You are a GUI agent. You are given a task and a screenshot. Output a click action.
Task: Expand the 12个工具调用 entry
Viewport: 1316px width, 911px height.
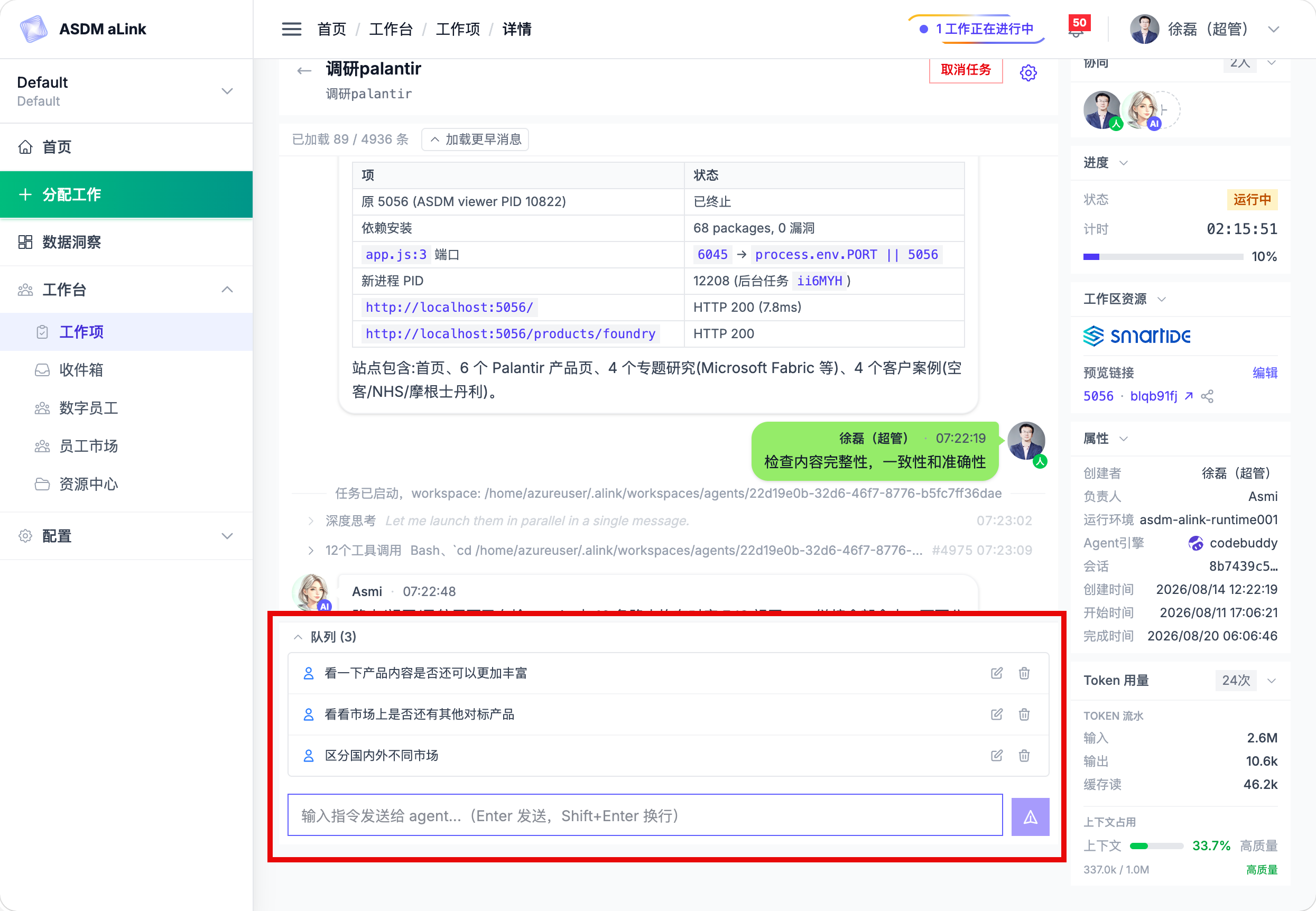pos(311,550)
